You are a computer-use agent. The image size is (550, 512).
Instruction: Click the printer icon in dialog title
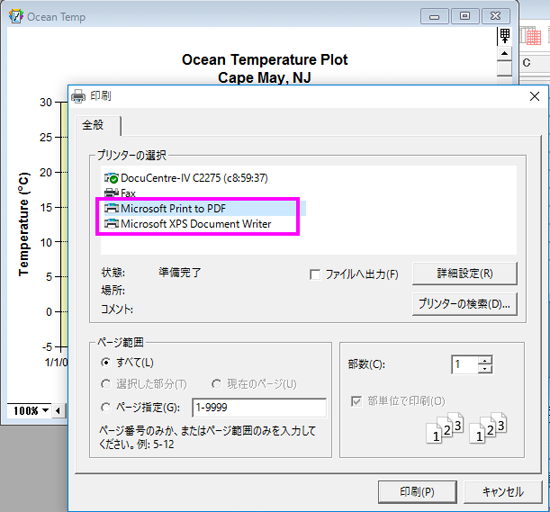click(78, 96)
